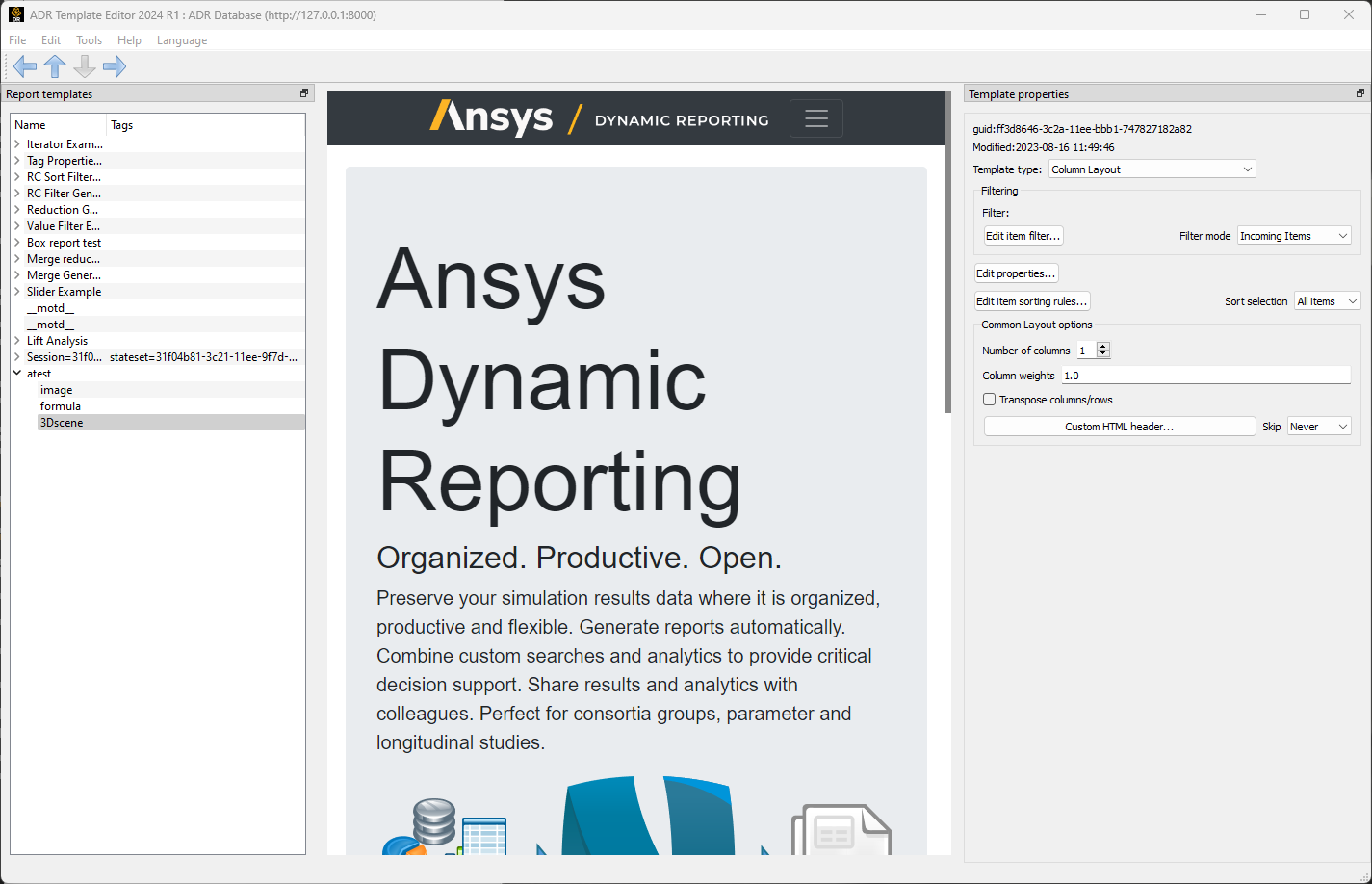Increase the Number of columns value

(1103, 347)
